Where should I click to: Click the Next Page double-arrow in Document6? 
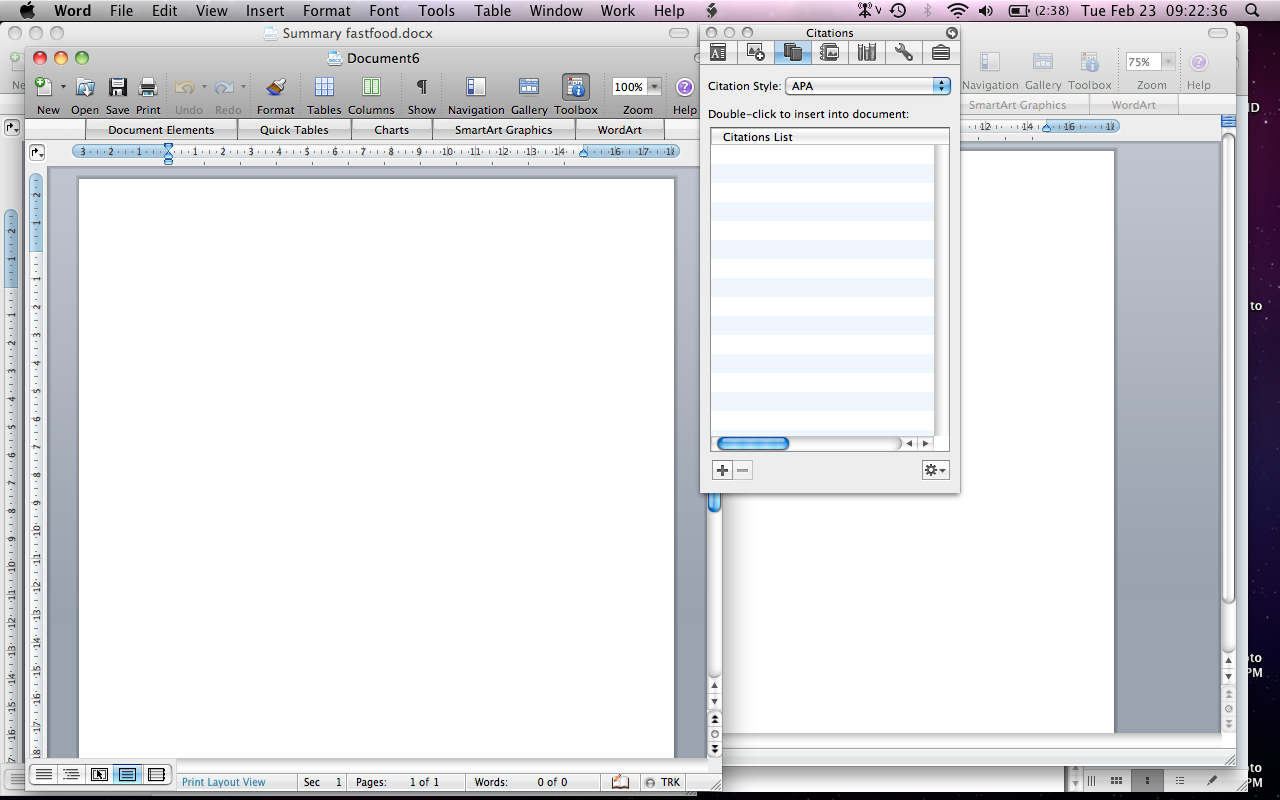[714, 748]
